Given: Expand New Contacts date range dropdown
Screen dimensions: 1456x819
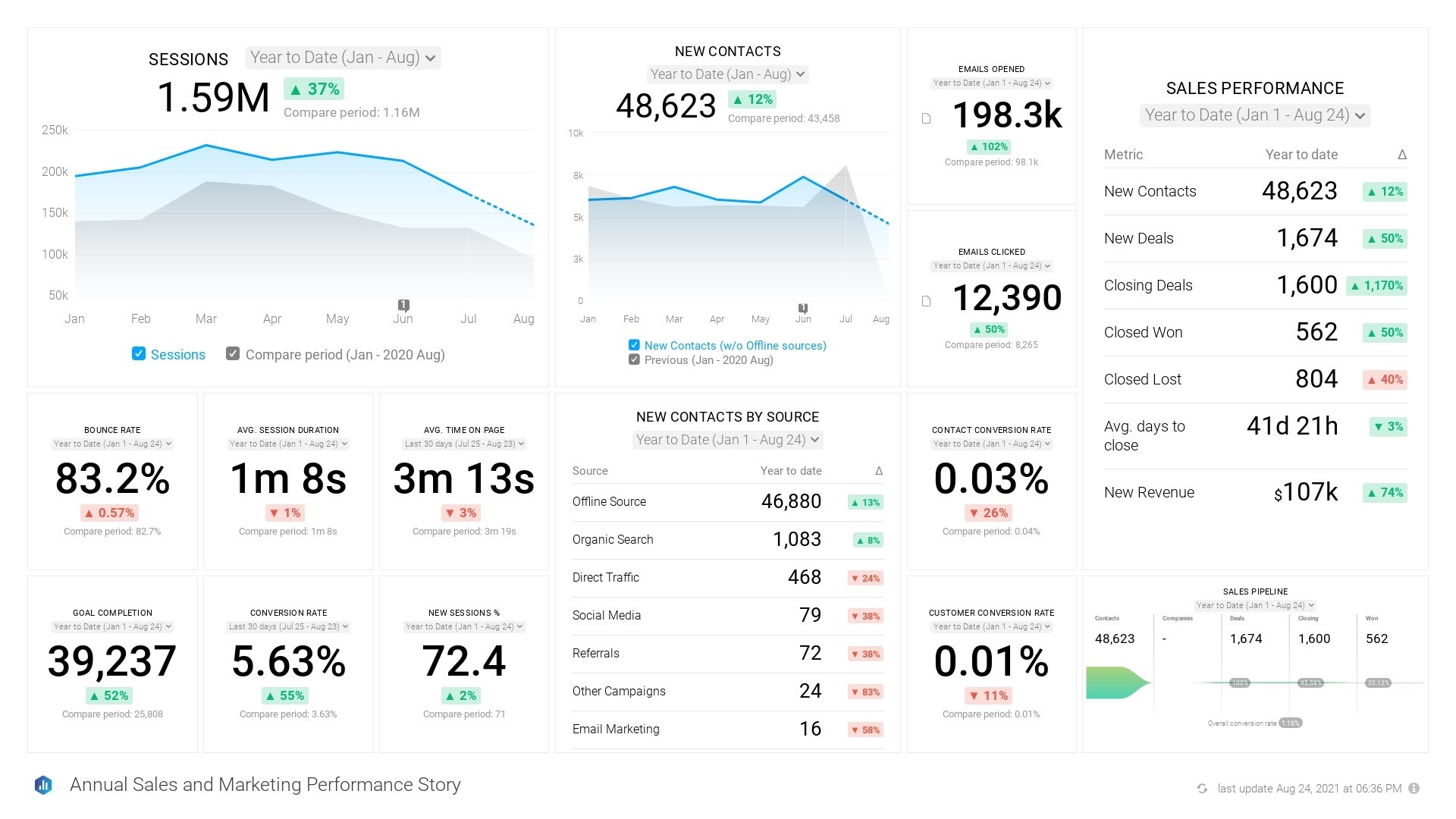Looking at the screenshot, I should [x=727, y=73].
